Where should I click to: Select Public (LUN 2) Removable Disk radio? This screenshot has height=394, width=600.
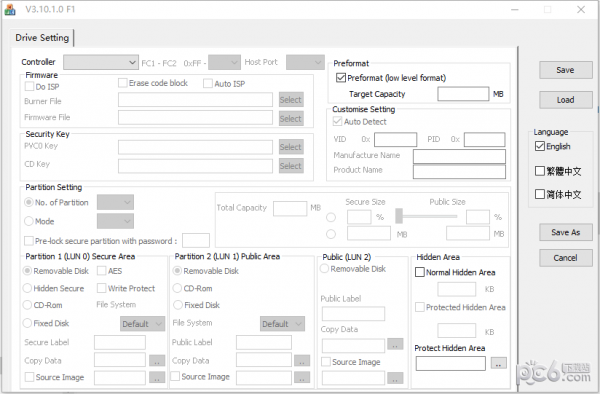point(324,269)
